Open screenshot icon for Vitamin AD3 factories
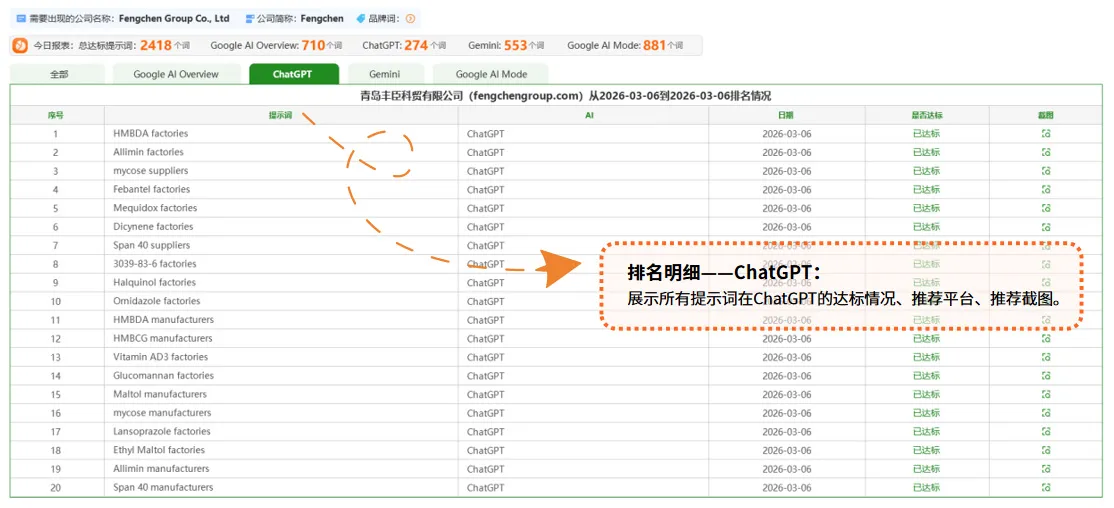 point(1046,357)
